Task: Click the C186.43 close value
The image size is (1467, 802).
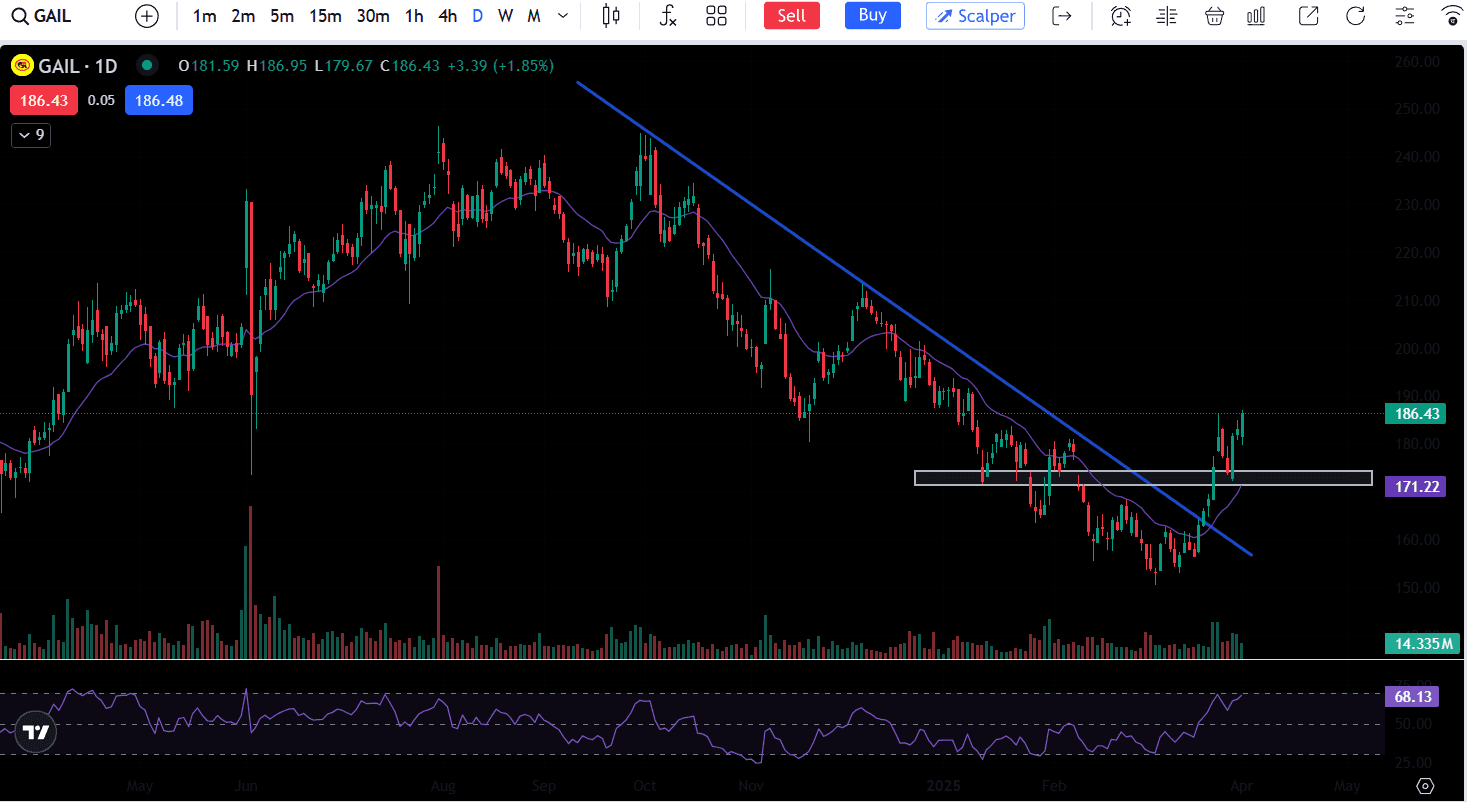Action: 409,66
